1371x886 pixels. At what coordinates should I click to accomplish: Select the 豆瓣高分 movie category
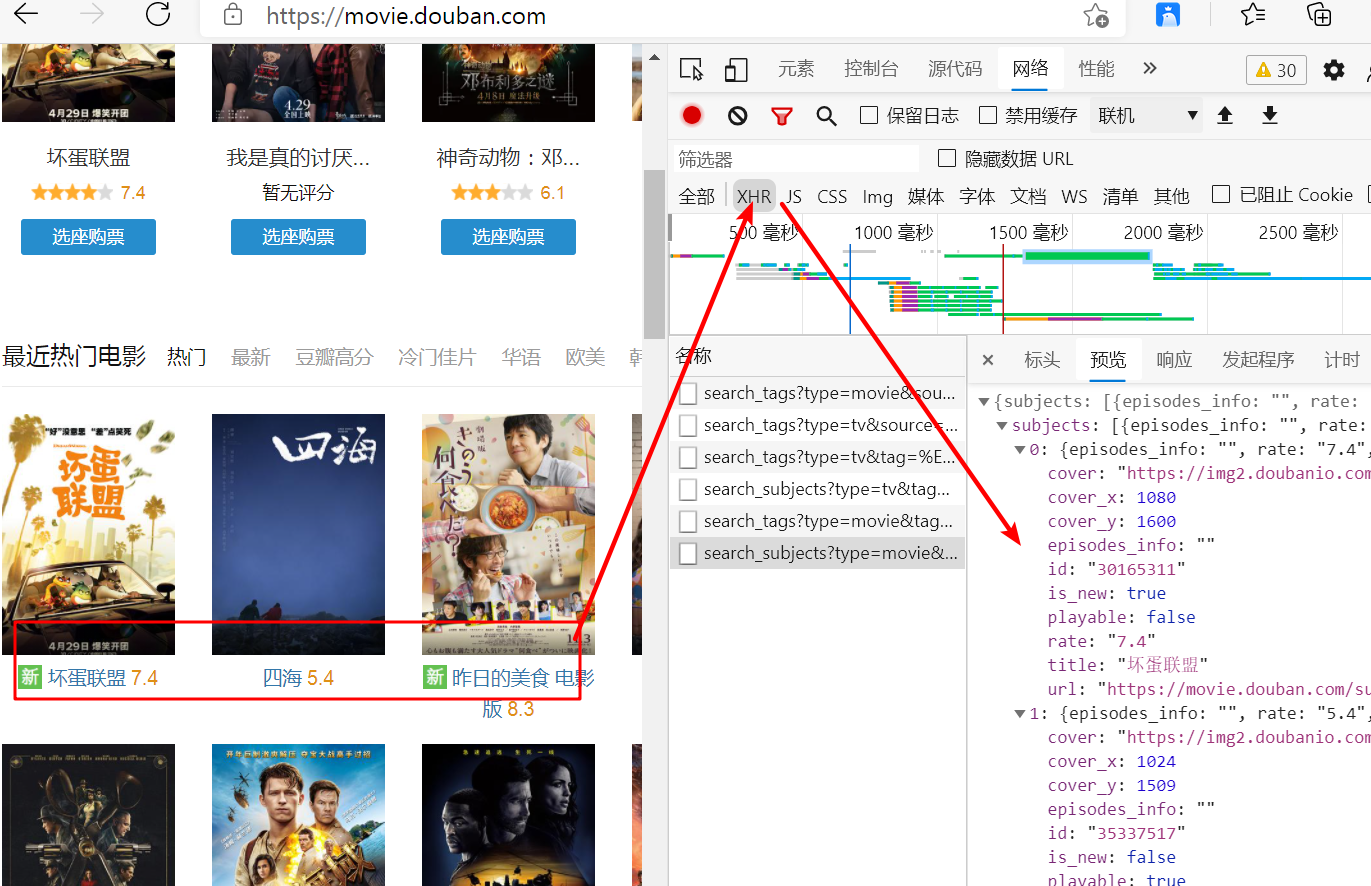pyautogui.click(x=334, y=357)
